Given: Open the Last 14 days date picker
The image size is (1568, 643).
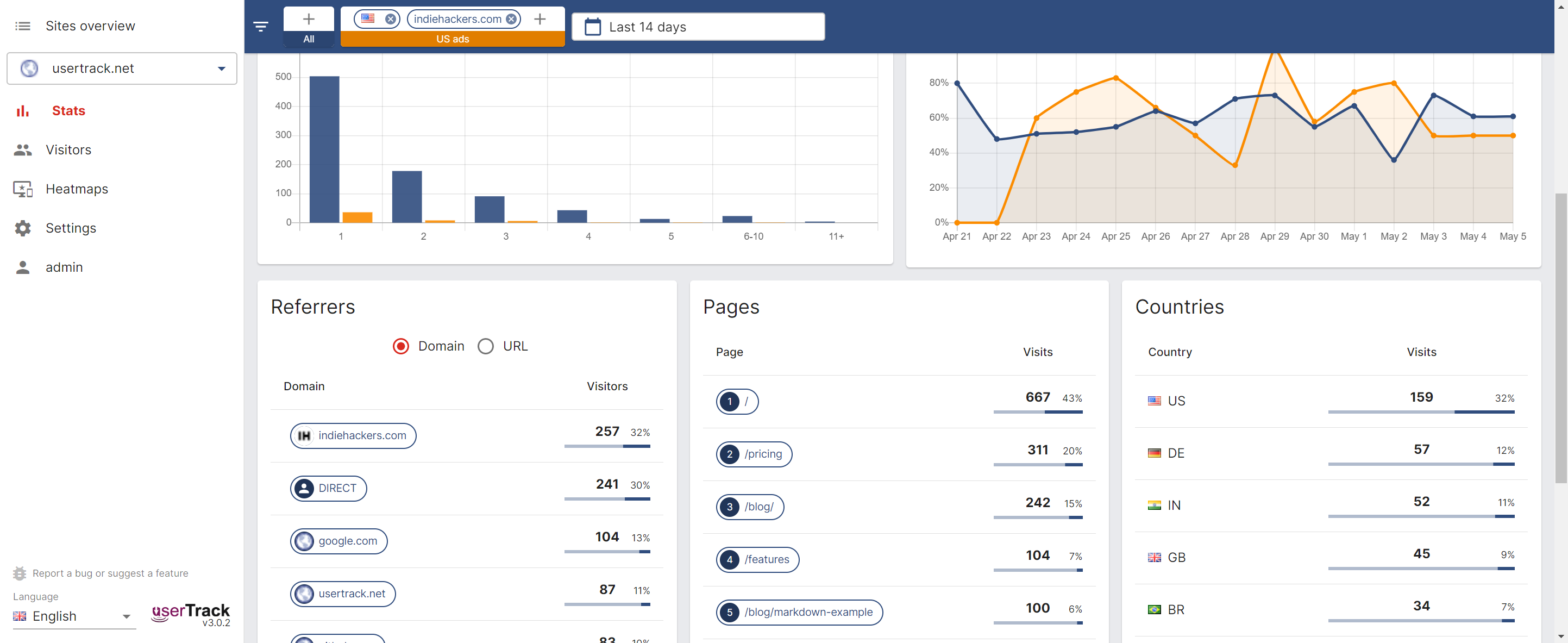Looking at the screenshot, I should coord(698,27).
